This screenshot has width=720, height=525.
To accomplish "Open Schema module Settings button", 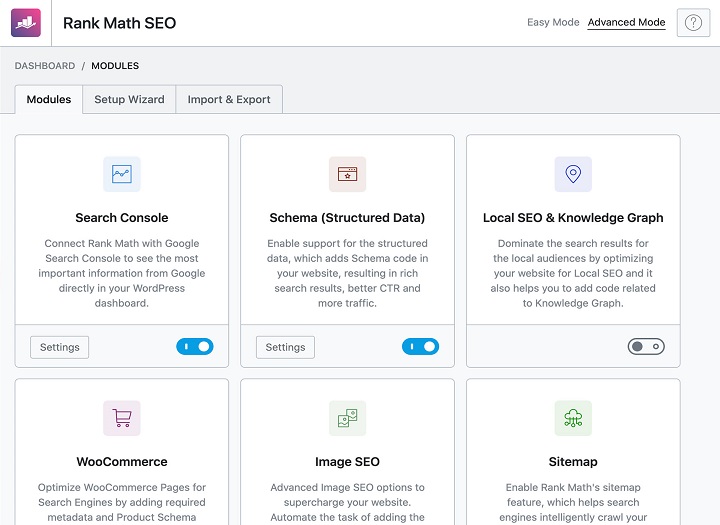I will [x=285, y=347].
